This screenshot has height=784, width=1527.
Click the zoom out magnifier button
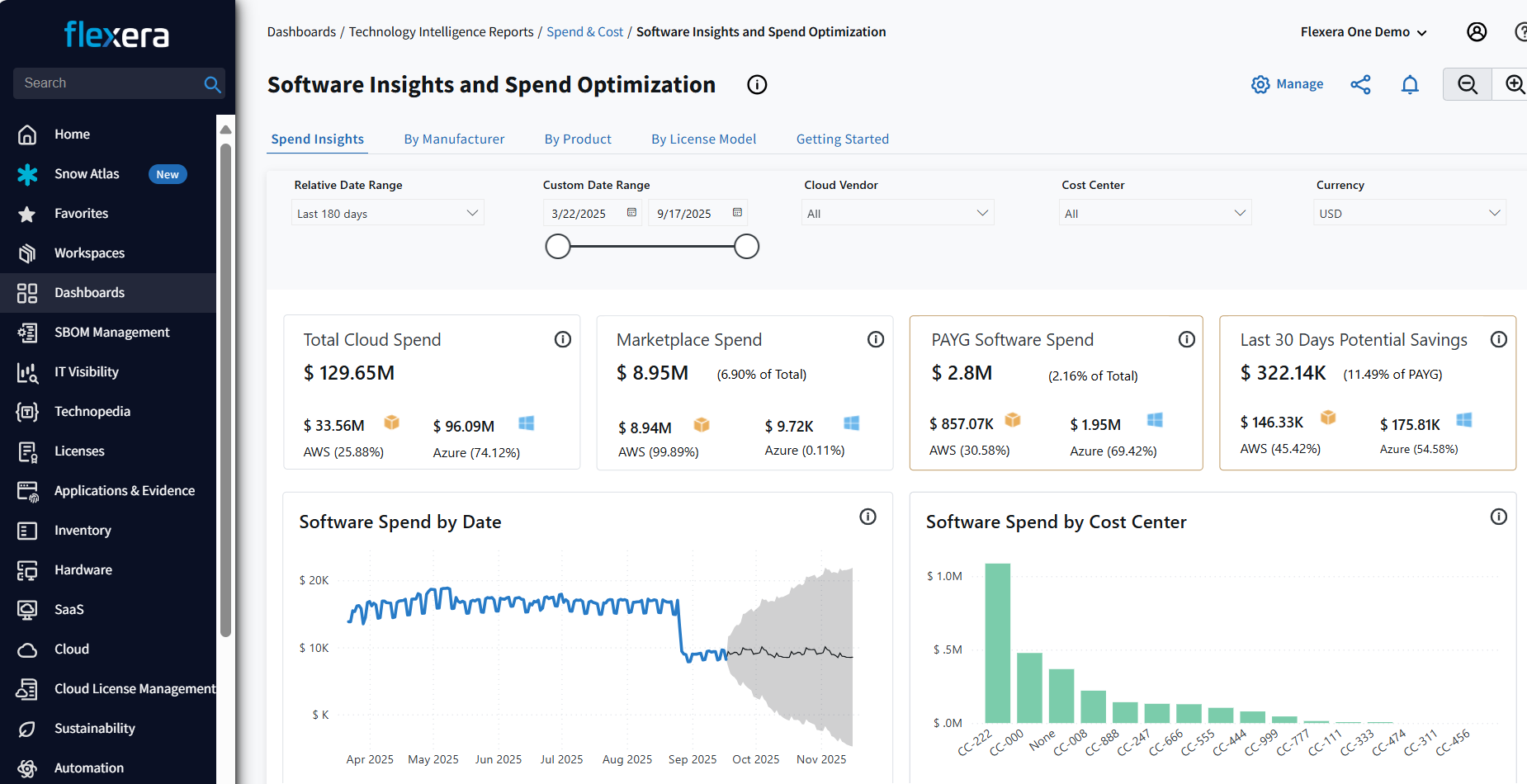[x=1467, y=84]
